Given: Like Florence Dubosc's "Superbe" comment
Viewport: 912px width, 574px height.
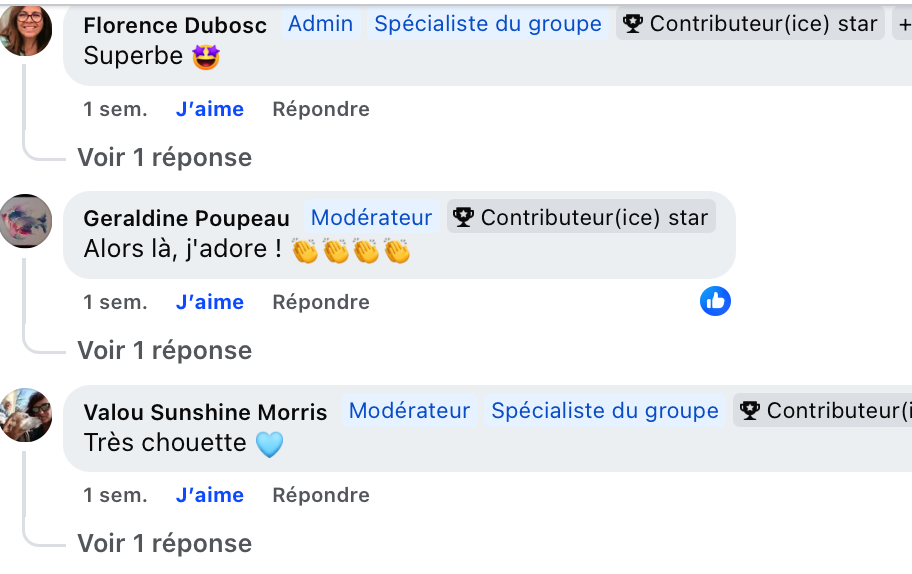Looking at the screenshot, I should pyautogui.click(x=210, y=109).
